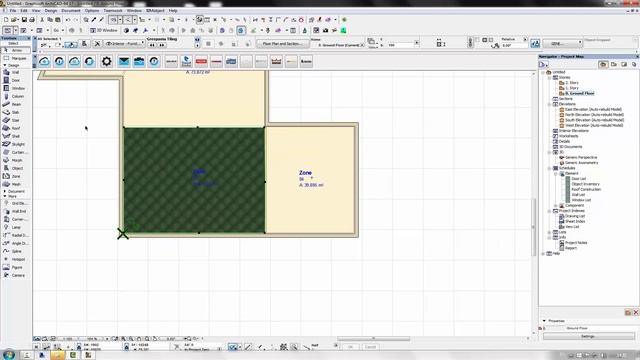This screenshot has width=640, height=360.
Task: Collapse the Elevations node in Navigator
Action: 549,104
